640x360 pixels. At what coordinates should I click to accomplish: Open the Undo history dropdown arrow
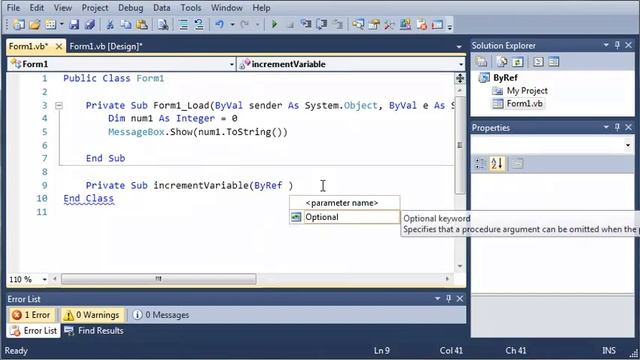tap(232, 25)
